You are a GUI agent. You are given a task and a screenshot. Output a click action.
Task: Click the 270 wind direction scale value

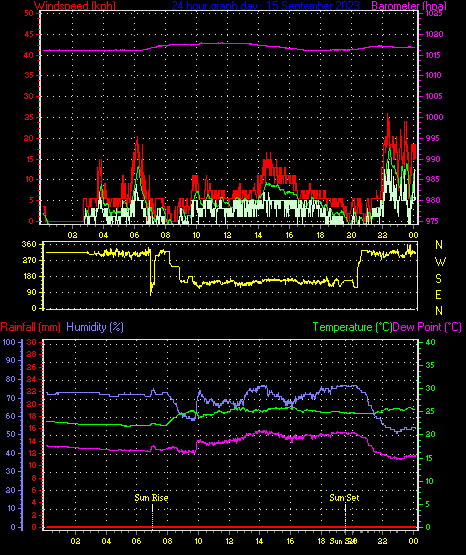[29, 261]
